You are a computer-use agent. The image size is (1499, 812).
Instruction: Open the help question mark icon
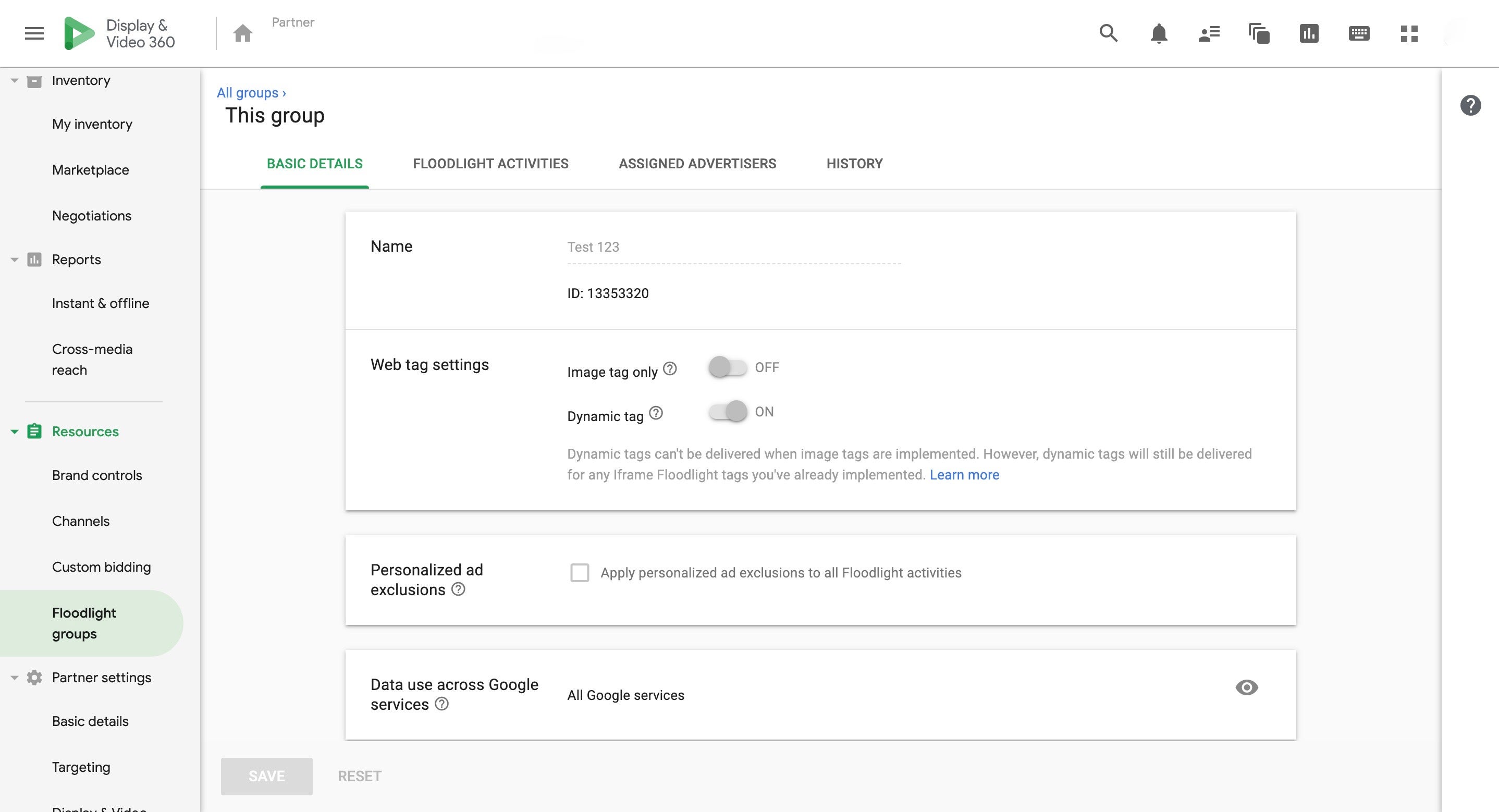pyautogui.click(x=1470, y=104)
